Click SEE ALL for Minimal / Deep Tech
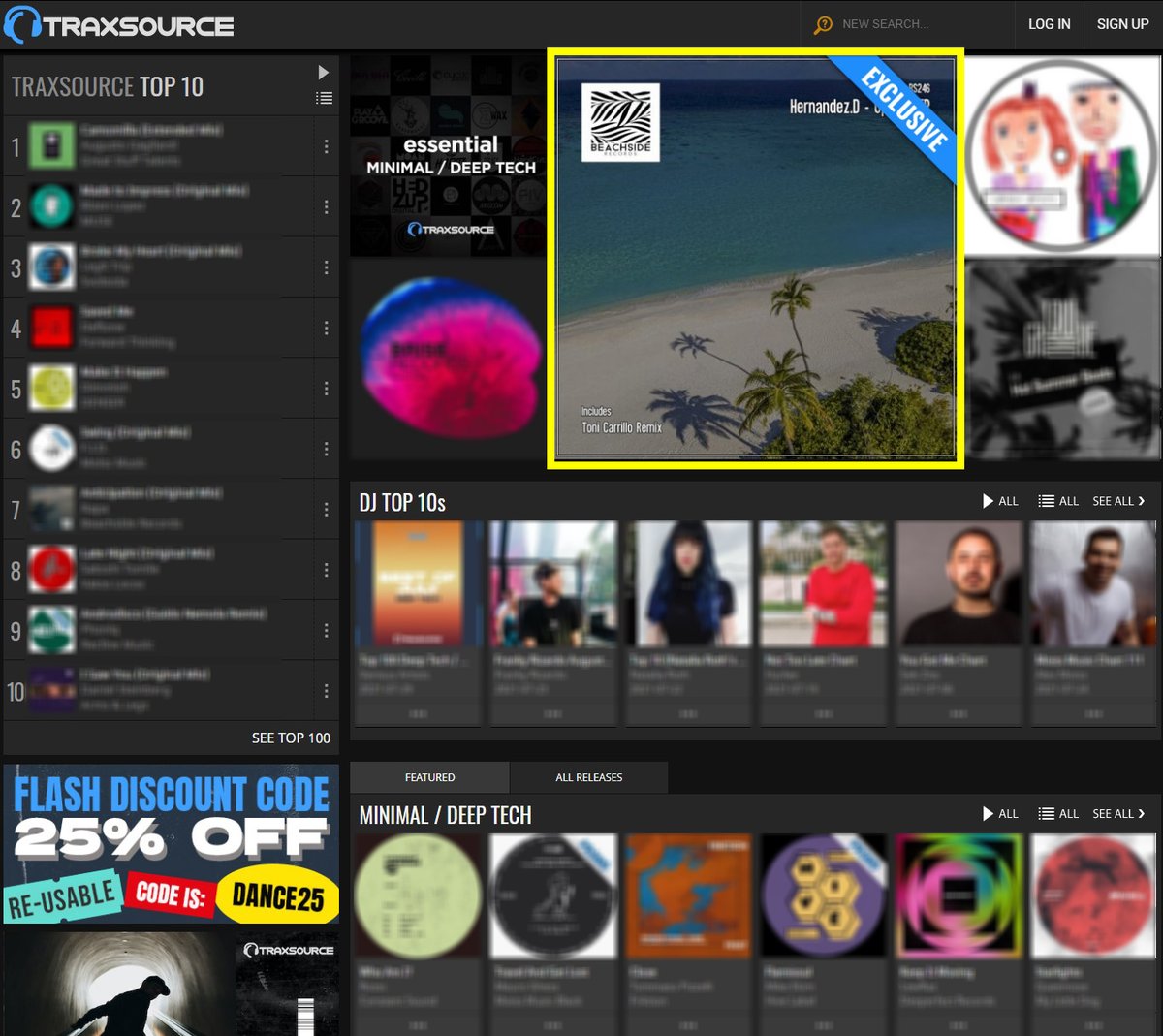This screenshot has width=1163, height=1036. 1118,814
